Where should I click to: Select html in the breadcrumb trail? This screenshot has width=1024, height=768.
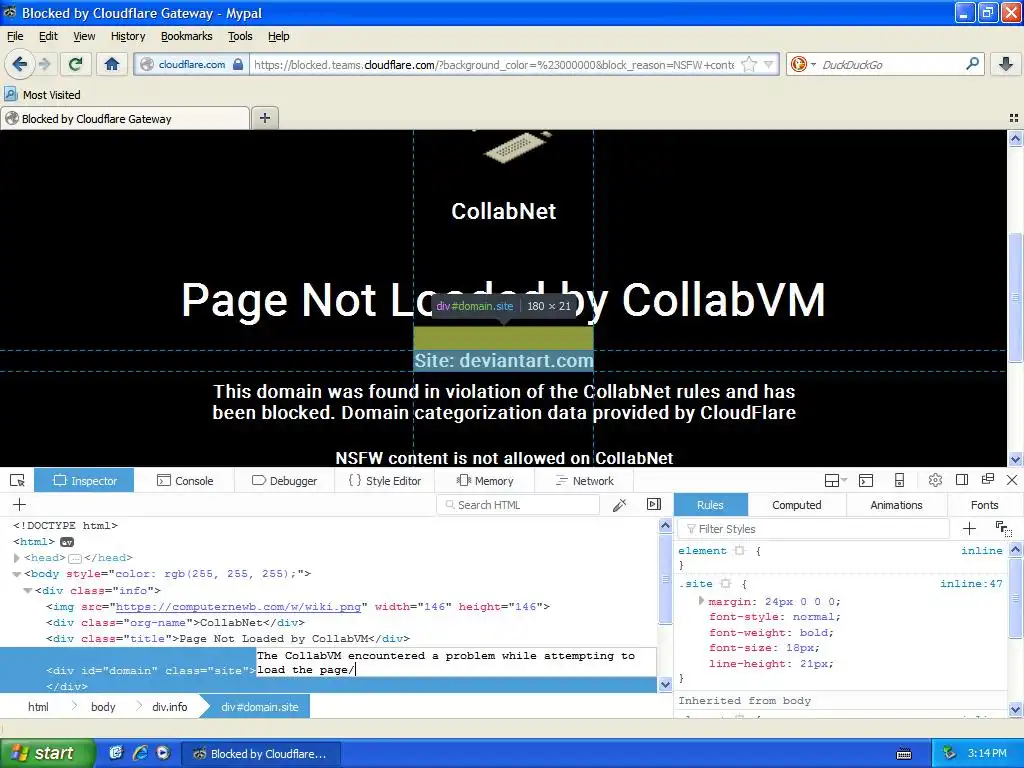click(x=38, y=707)
